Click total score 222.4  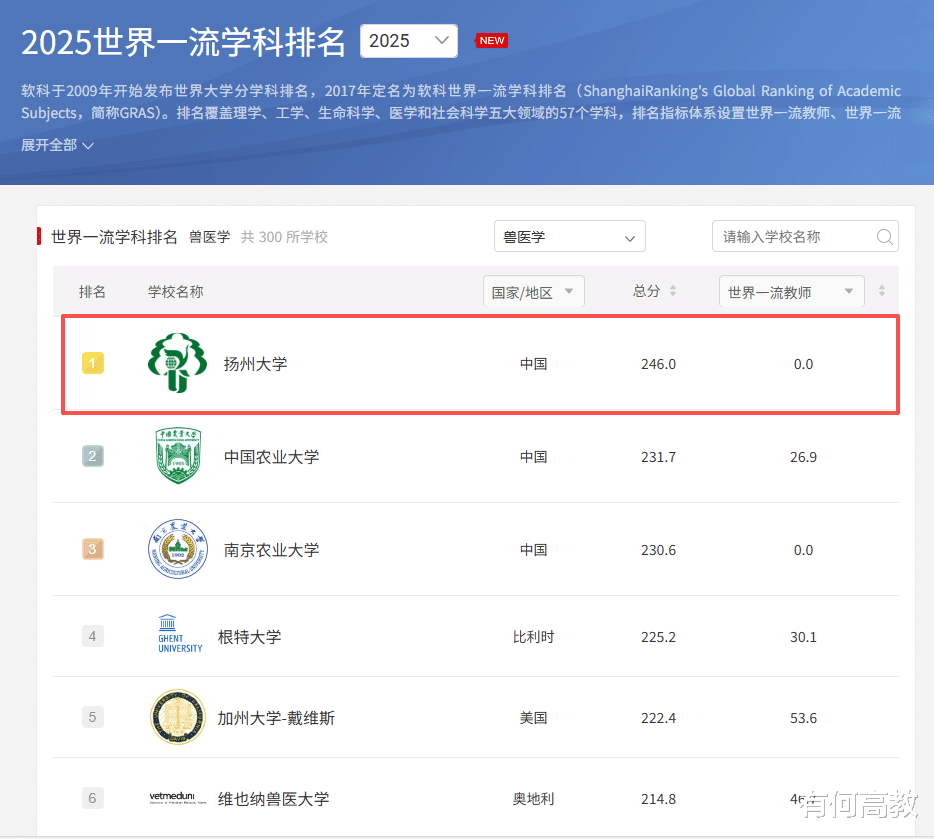pos(658,718)
